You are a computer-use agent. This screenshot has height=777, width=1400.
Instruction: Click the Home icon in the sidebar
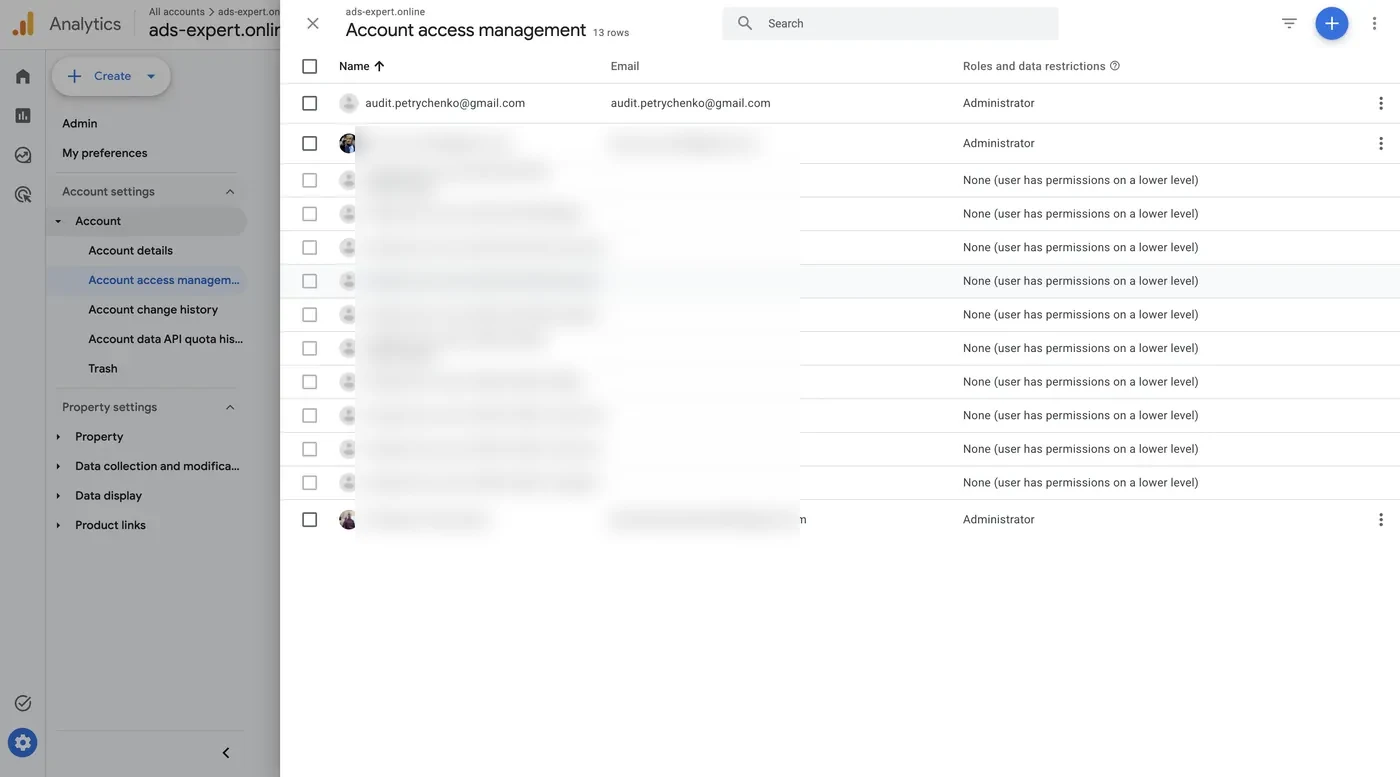pyautogui.click(x=23, y=76)
